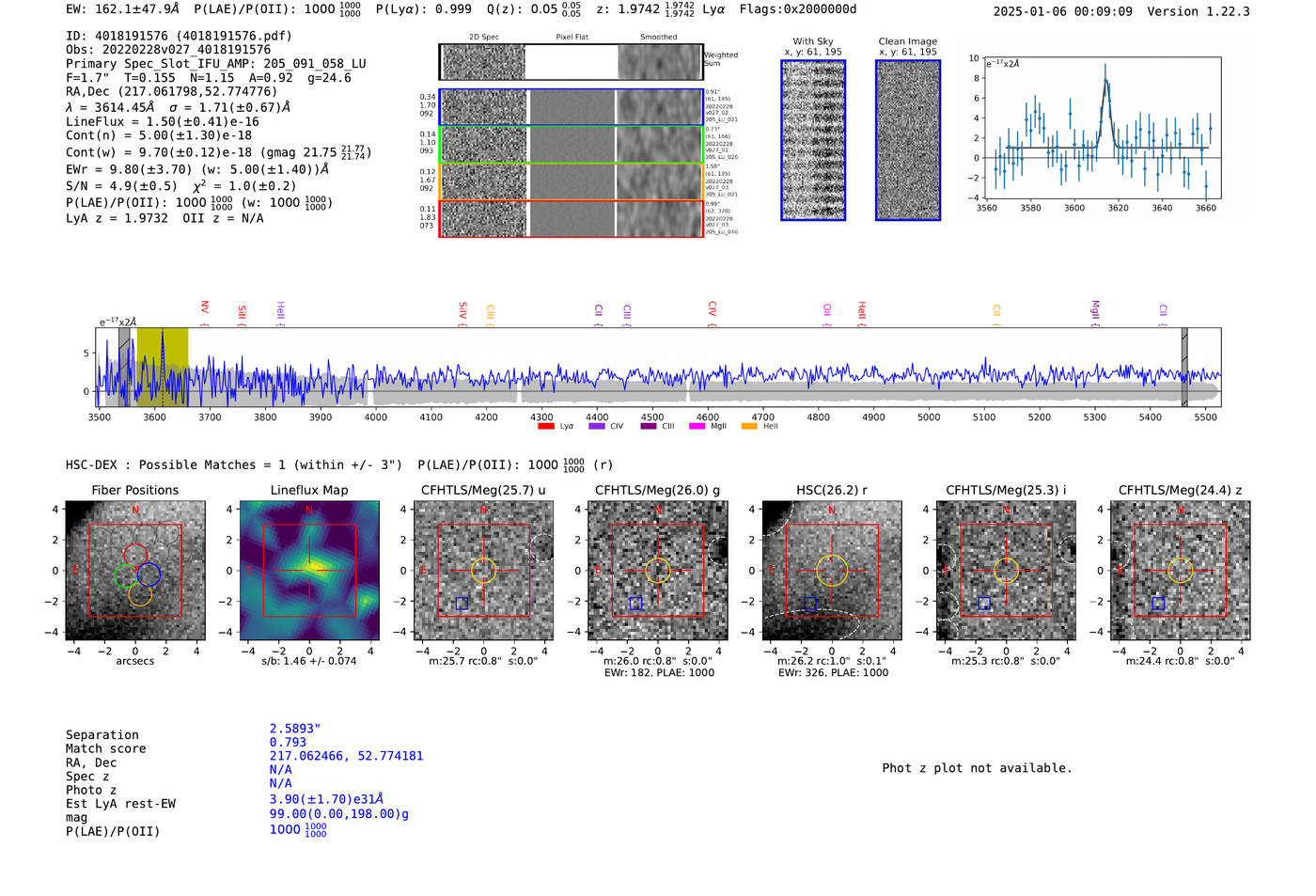Click the blue square marker in the u-band cutout
The image size is (1316, 896).
point(462,604)
